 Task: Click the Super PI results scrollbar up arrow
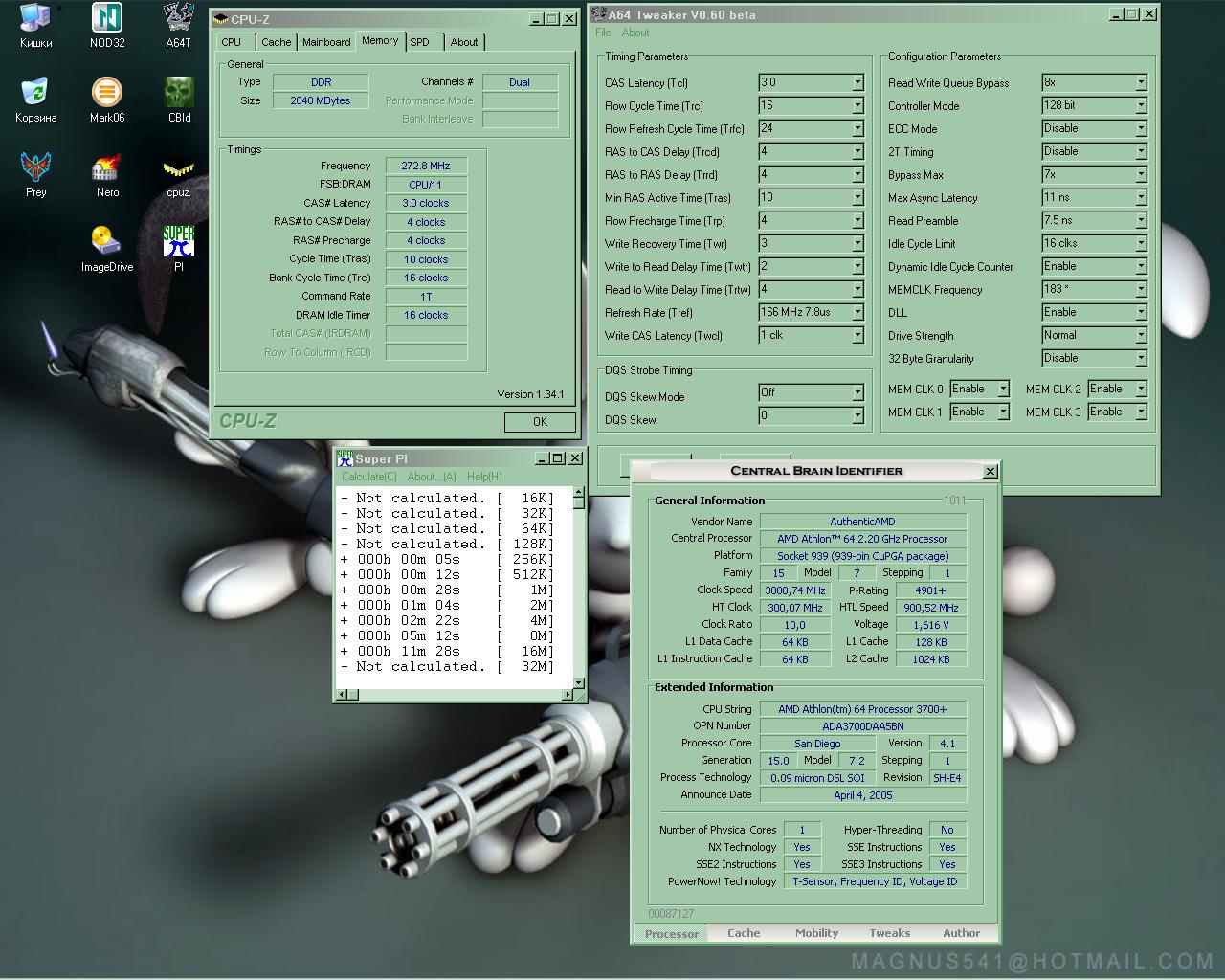[x=579, y=492]
